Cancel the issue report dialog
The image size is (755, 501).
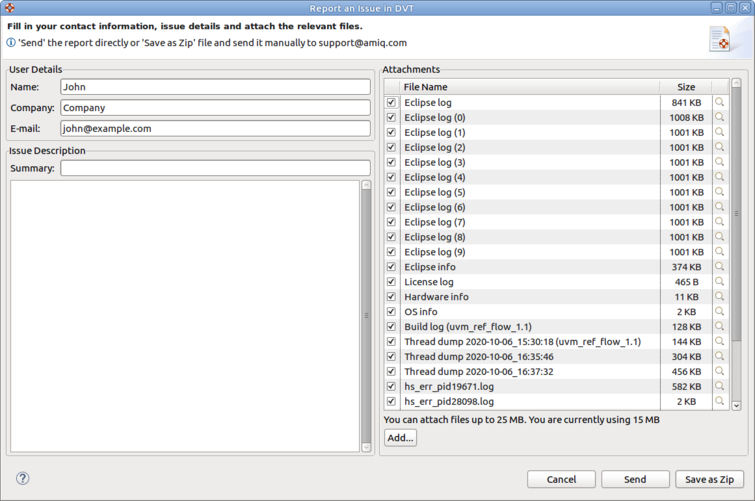pos(561,479)
